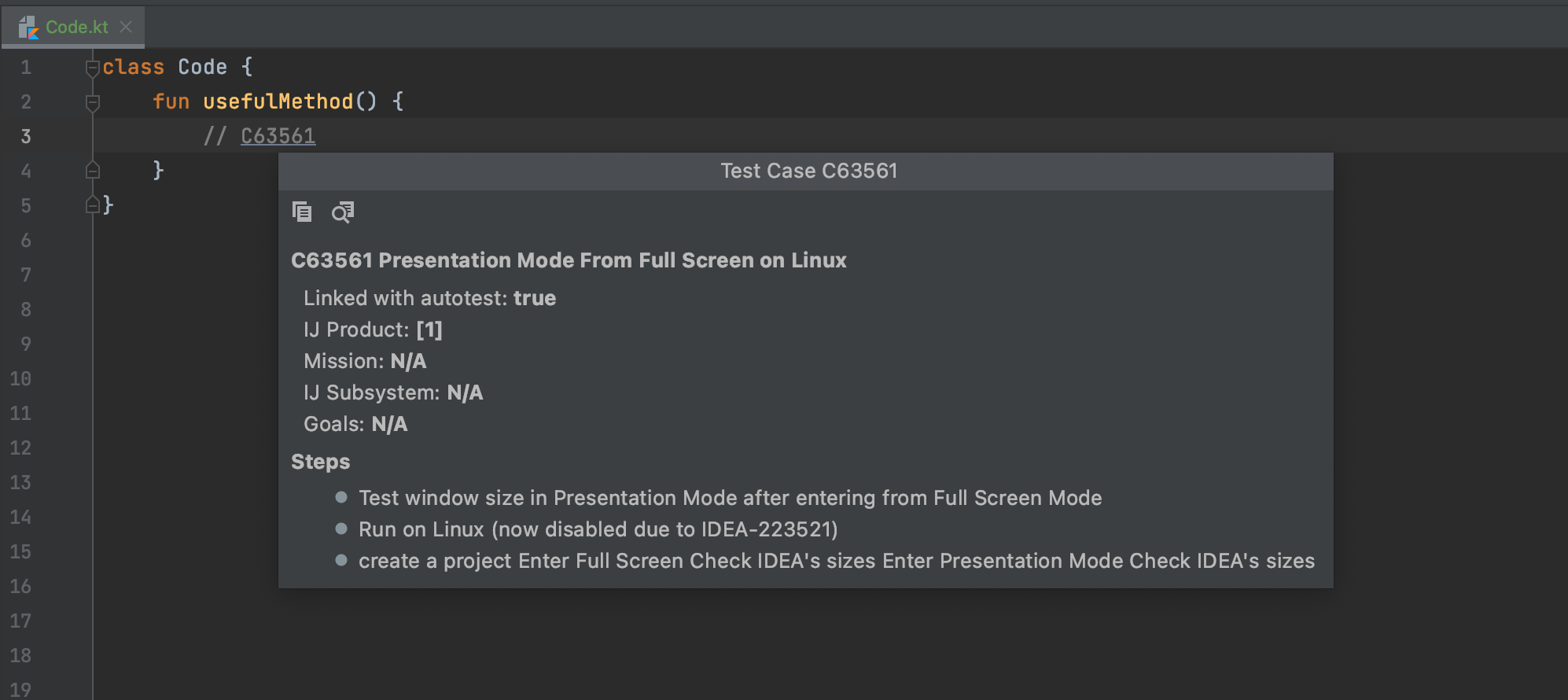Click line number 10 in the gutter

pyautogui.click(x=20, y=378)
